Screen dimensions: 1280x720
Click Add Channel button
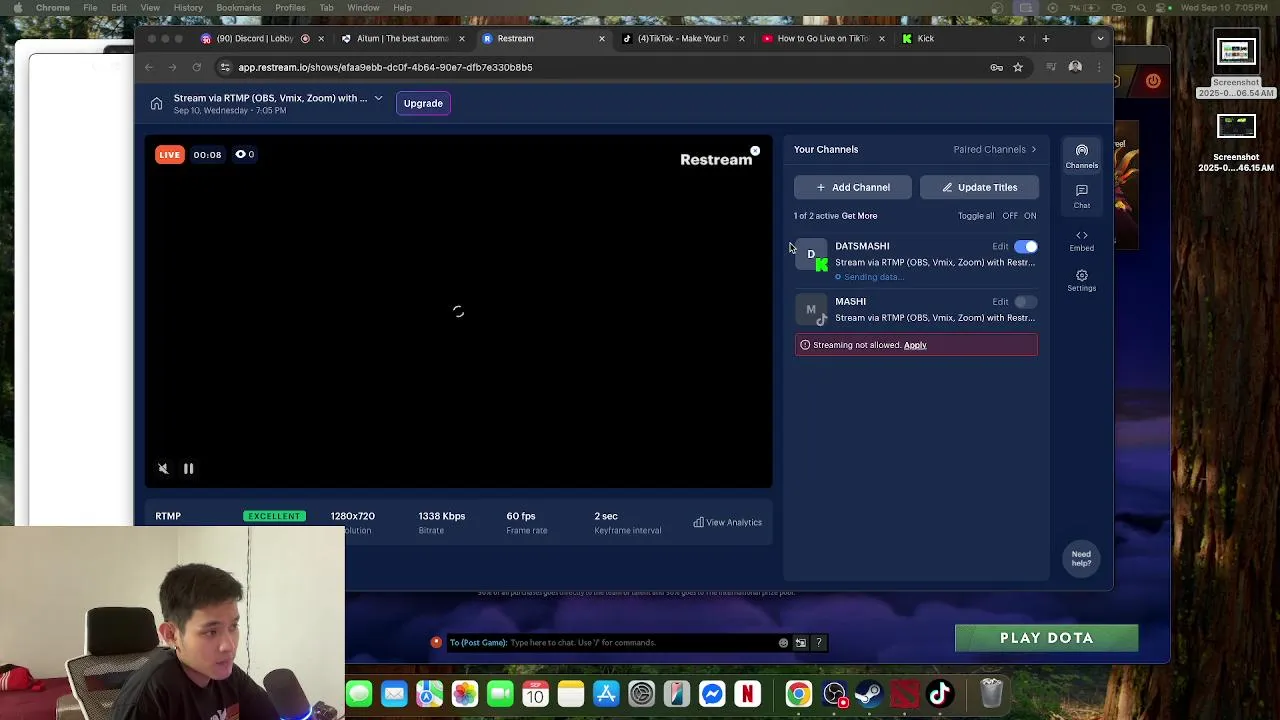click(x=853, y=187)
